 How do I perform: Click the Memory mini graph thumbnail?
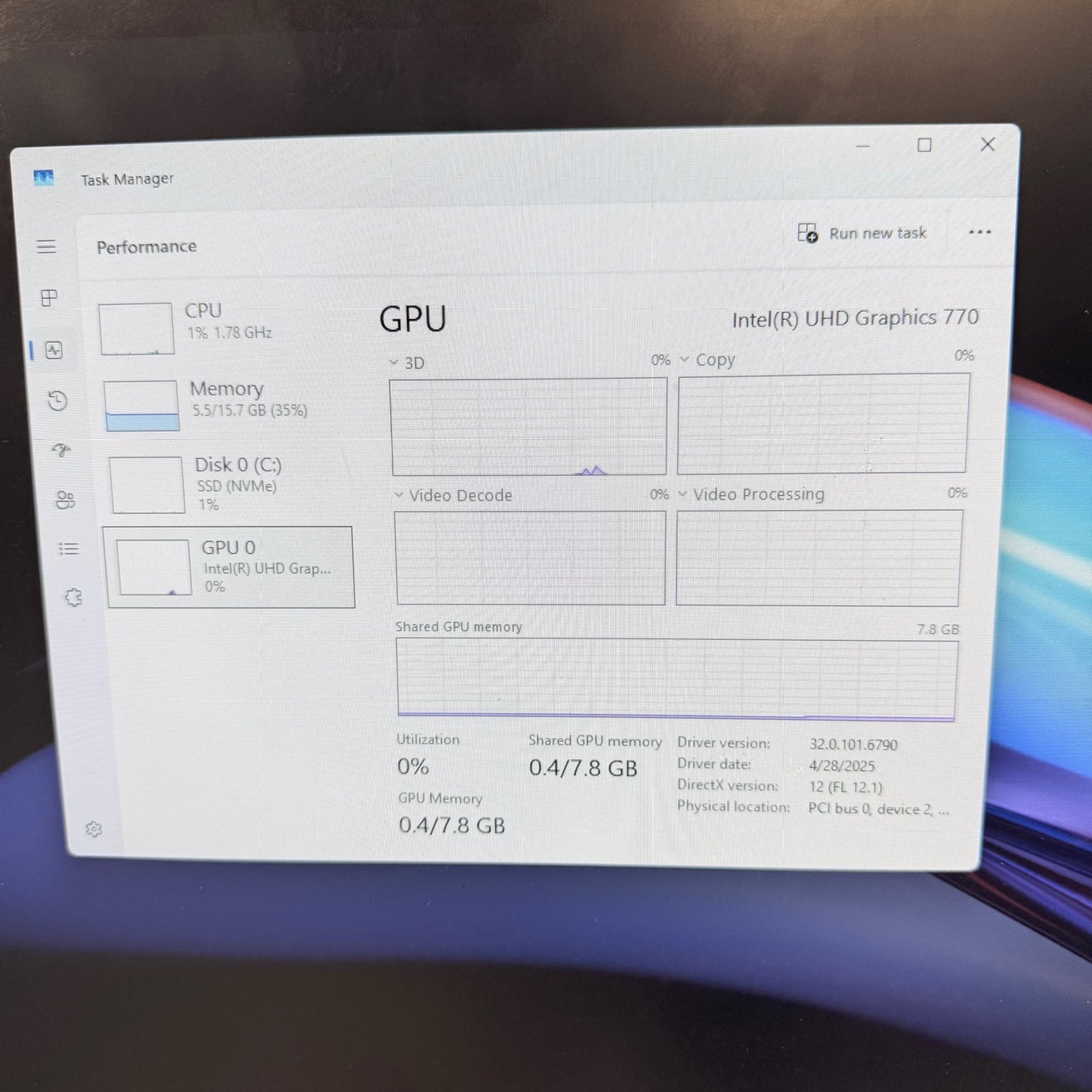point(141,406)
